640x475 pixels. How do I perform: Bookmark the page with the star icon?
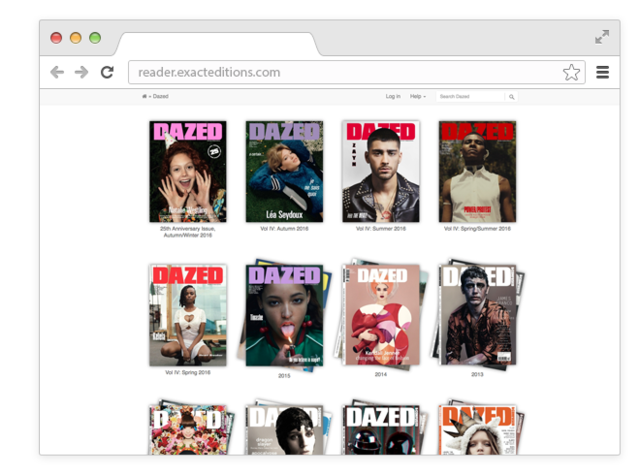(571, 73)
